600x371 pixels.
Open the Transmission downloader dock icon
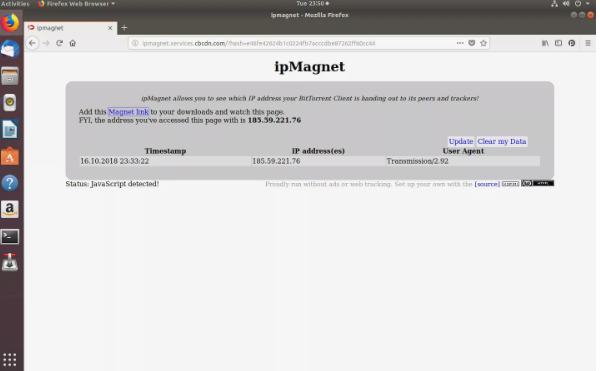pos(10,262)
